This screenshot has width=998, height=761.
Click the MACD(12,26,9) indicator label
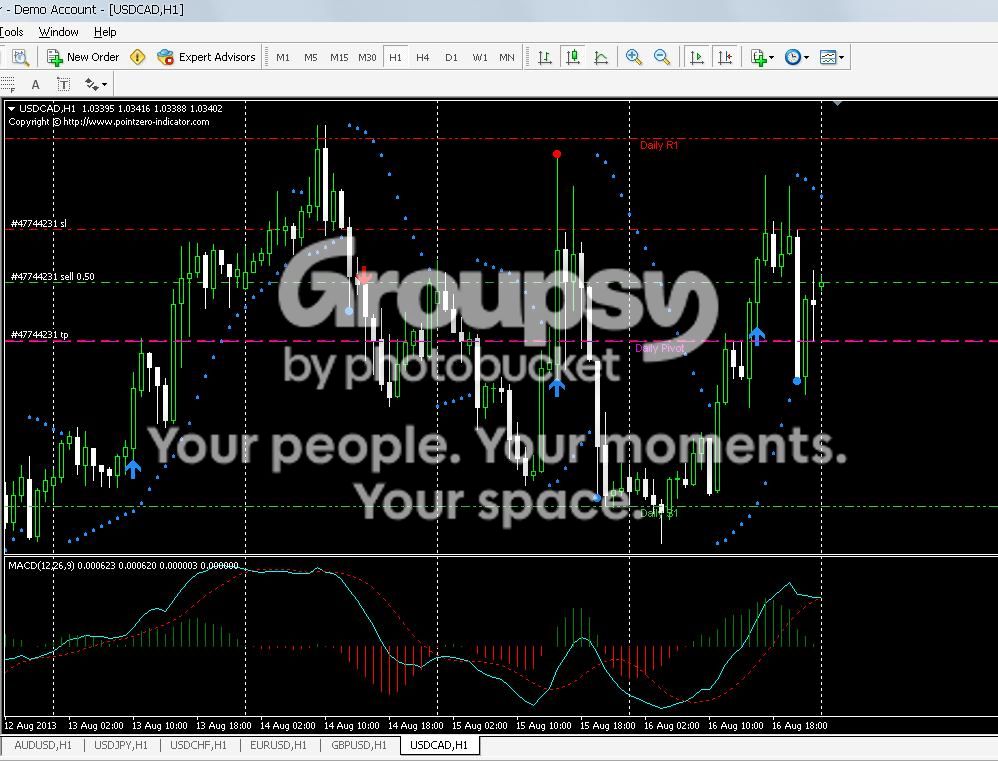coord(41,565)
